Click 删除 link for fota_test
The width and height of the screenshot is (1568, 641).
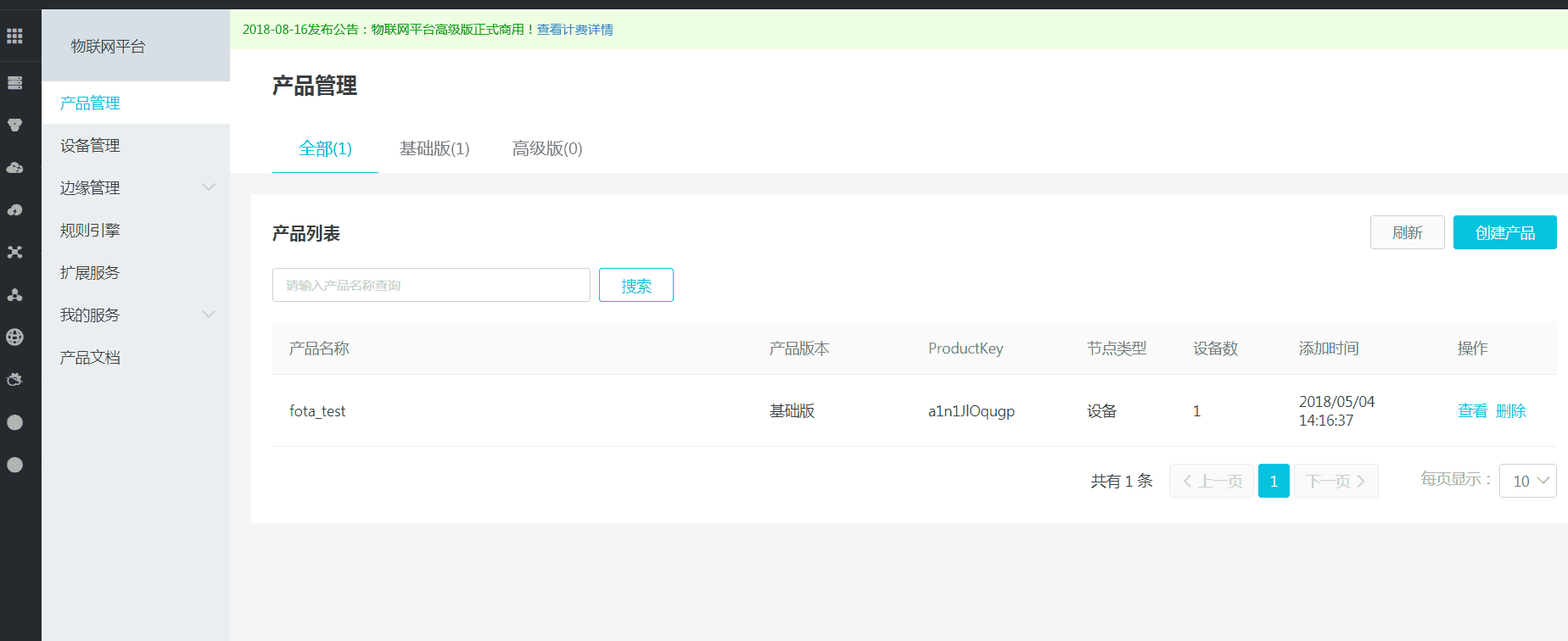(x=1510, y=411)
